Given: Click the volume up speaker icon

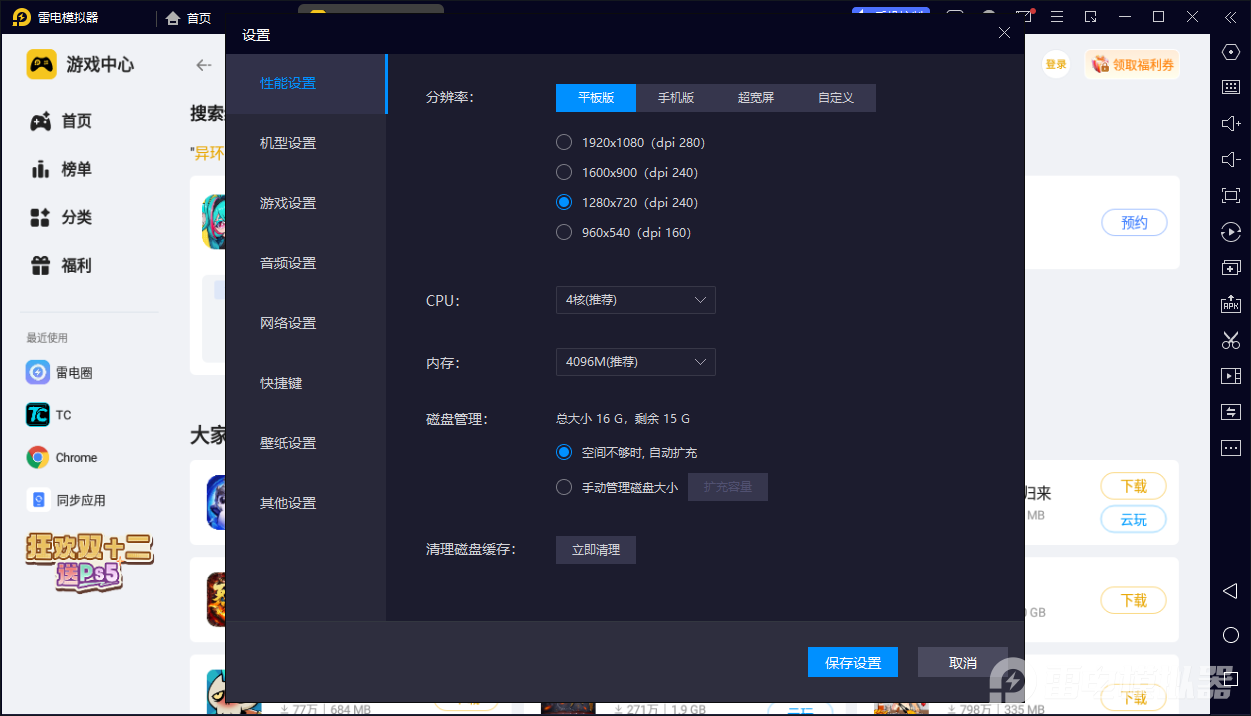Looking at the screenshot, I should coord(1231,123).
